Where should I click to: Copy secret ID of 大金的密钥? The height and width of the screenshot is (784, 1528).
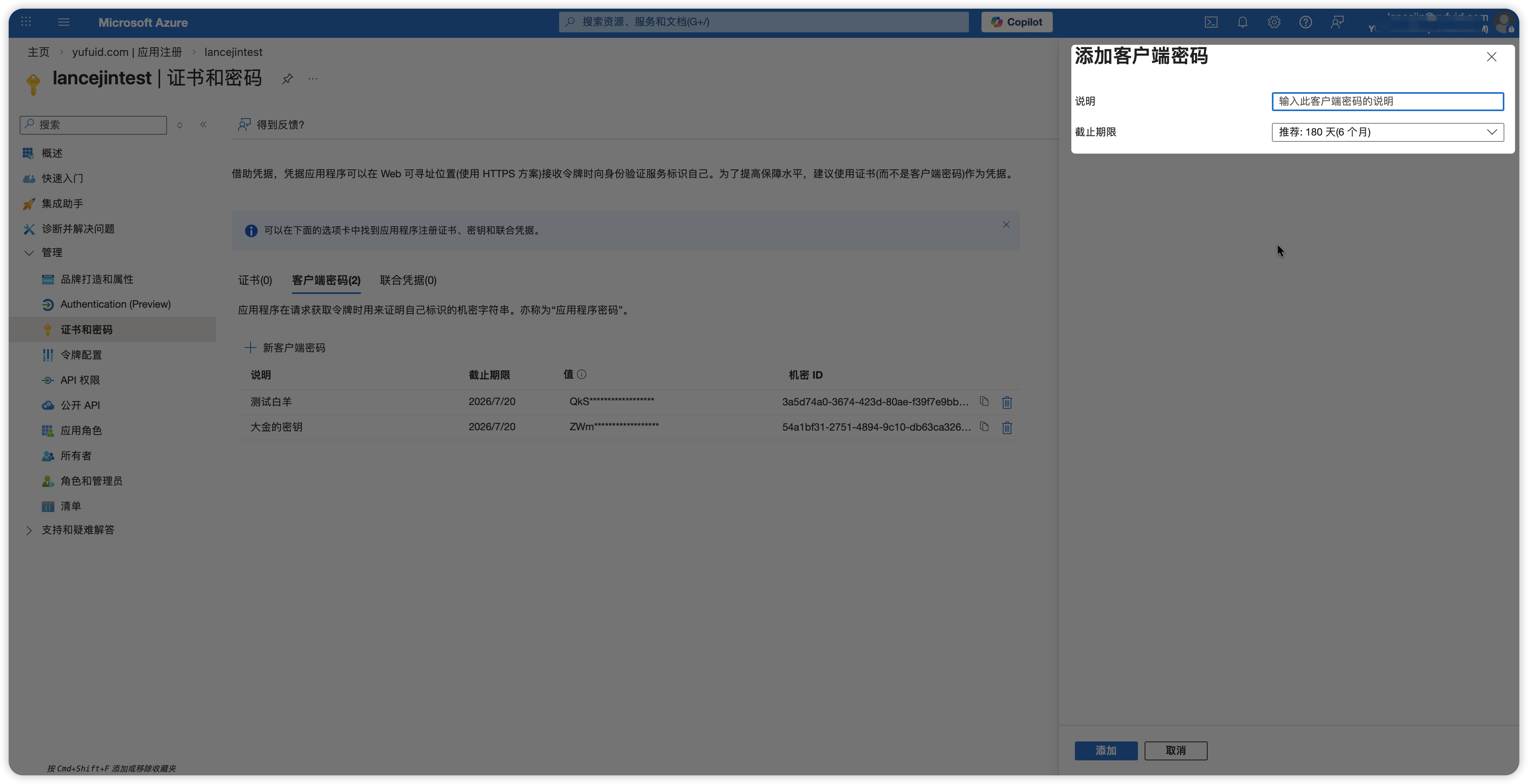click(984, 426)
